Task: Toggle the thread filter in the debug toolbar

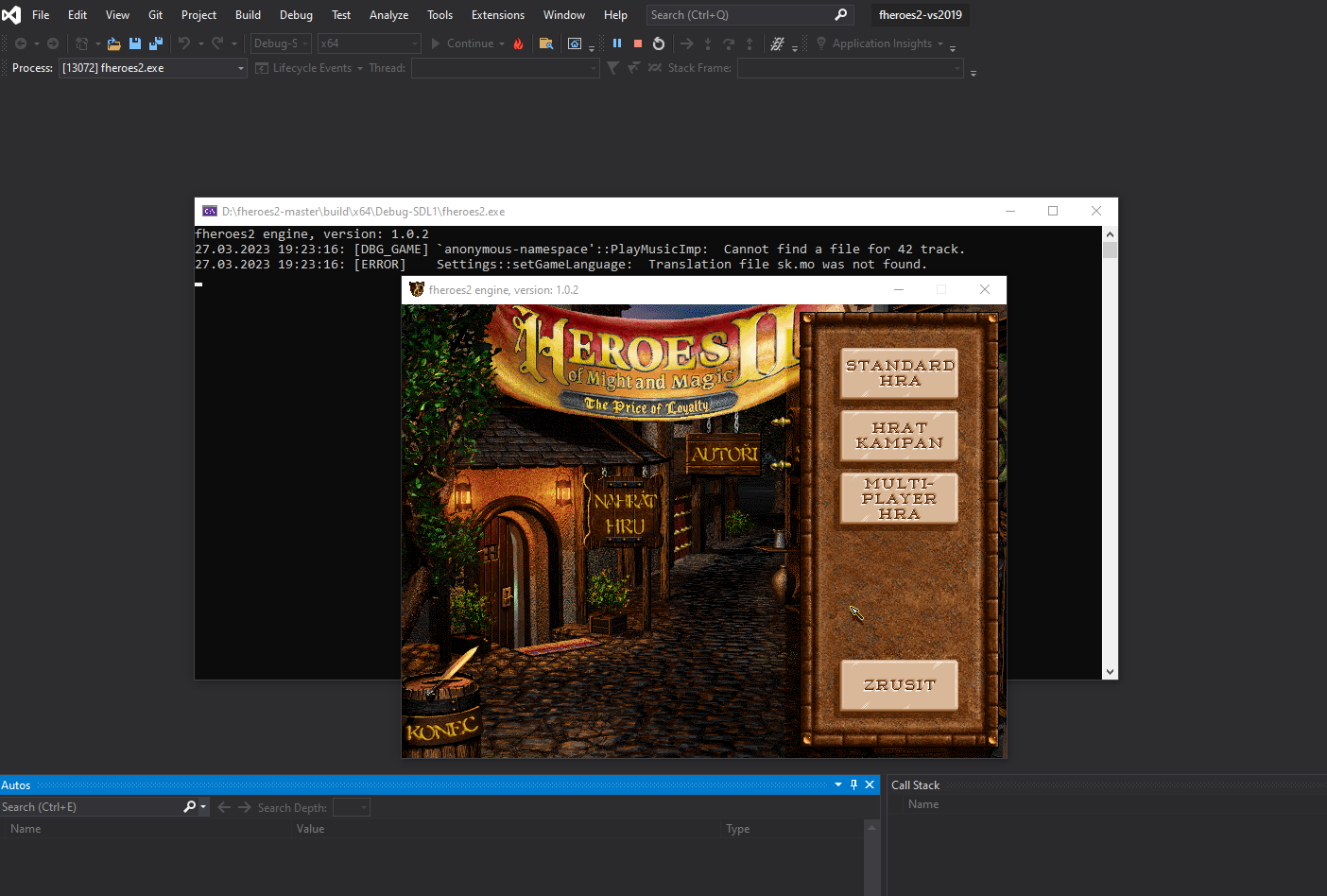Action: (612, 67)
